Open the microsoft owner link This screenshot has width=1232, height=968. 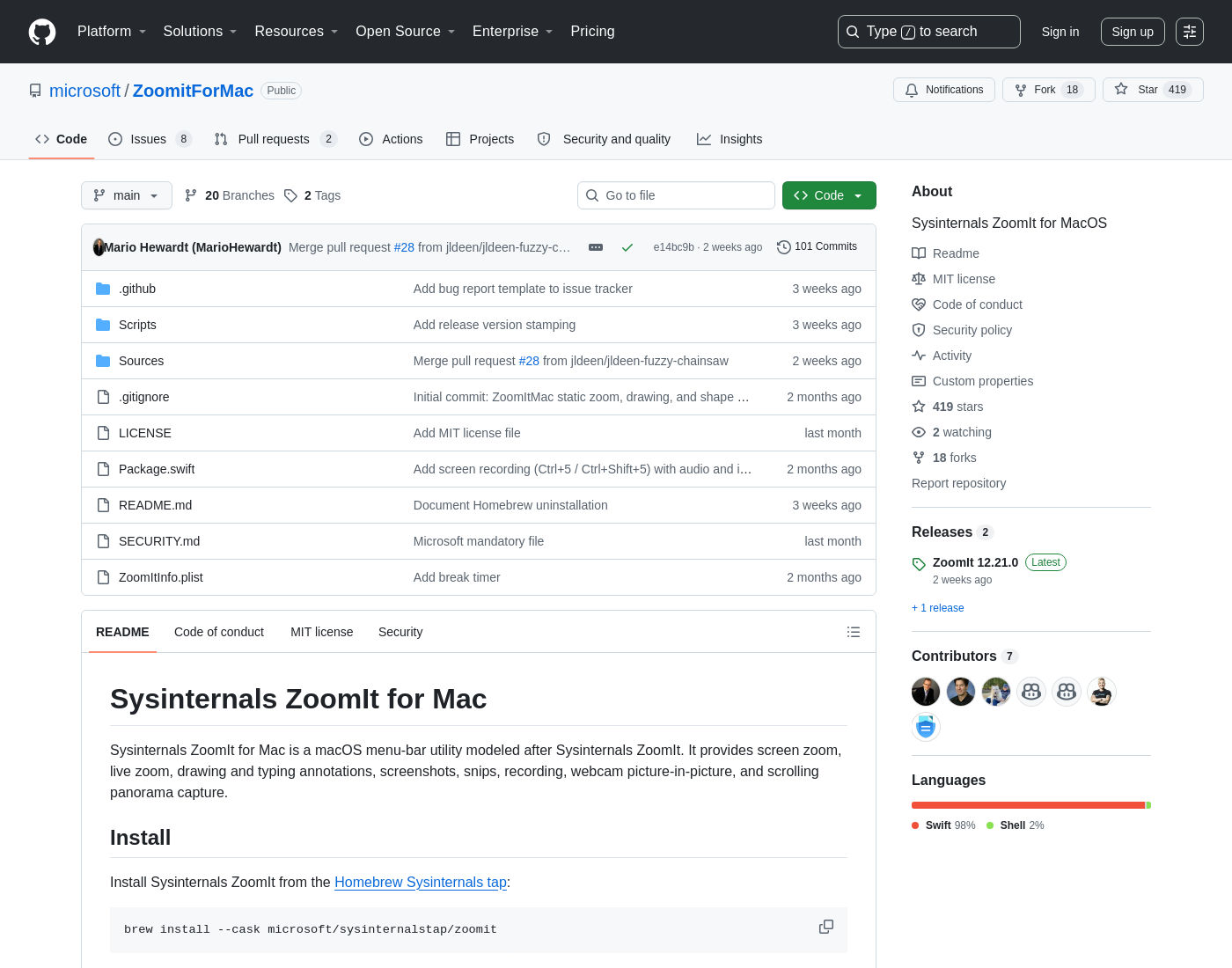[x=84, y=91]
